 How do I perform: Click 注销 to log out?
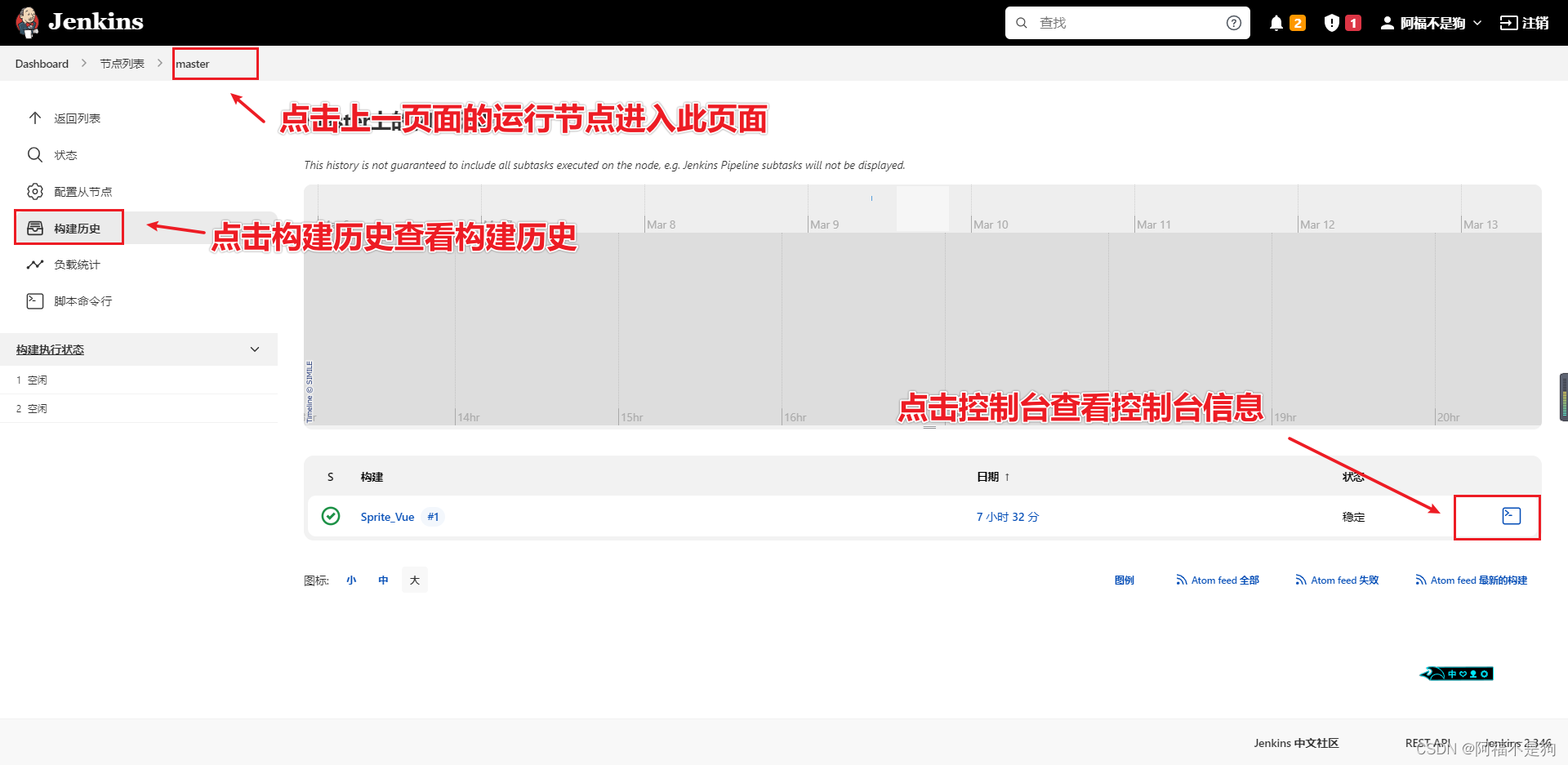1524,23
